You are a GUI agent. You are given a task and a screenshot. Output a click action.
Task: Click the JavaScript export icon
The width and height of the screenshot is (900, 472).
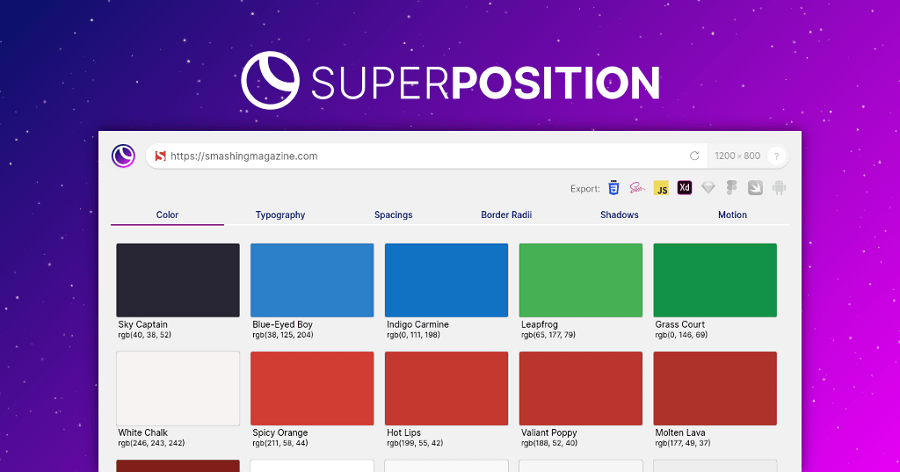tap(661, 188)
